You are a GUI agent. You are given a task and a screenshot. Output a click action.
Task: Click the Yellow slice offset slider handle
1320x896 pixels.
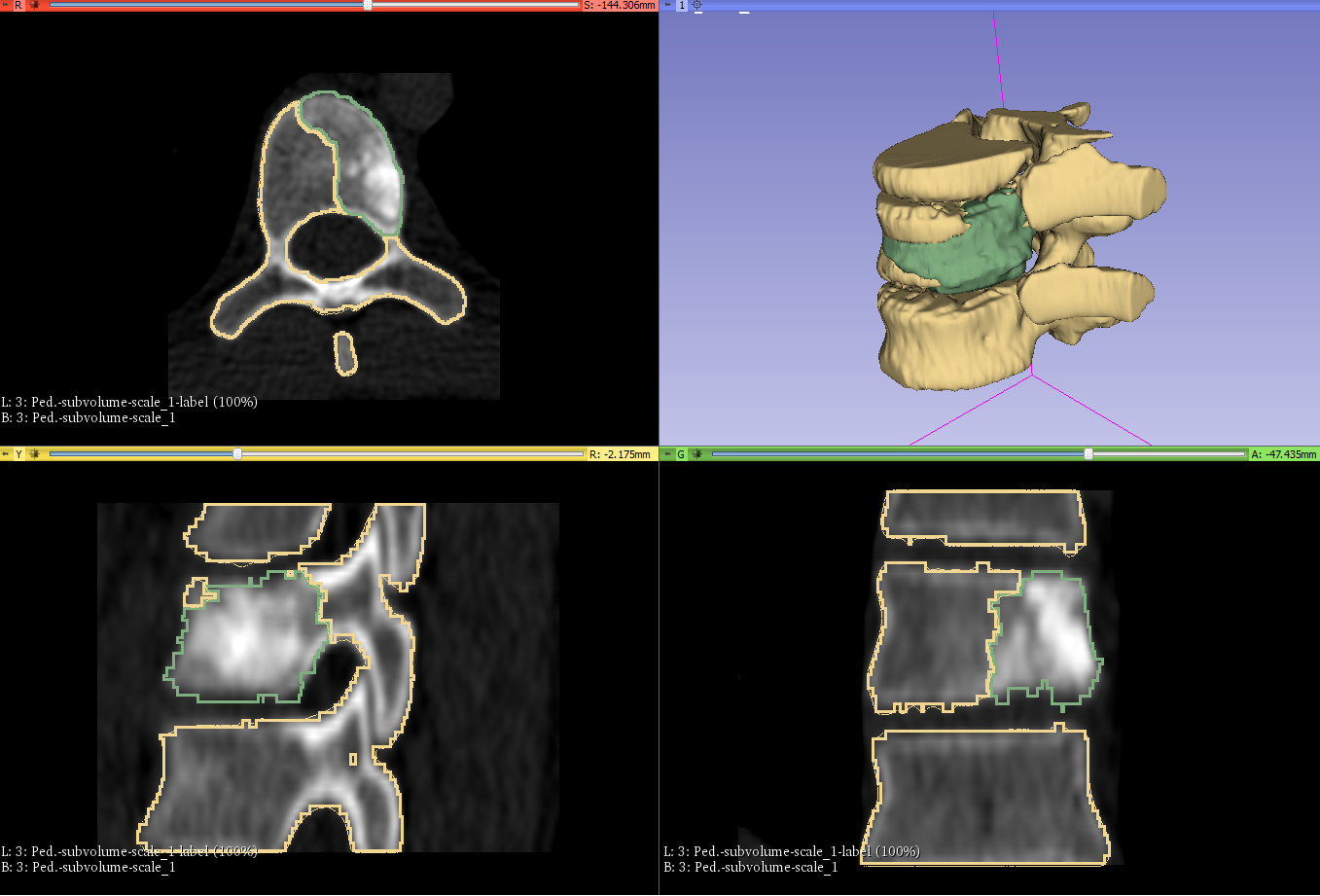(x=237, y=454)
